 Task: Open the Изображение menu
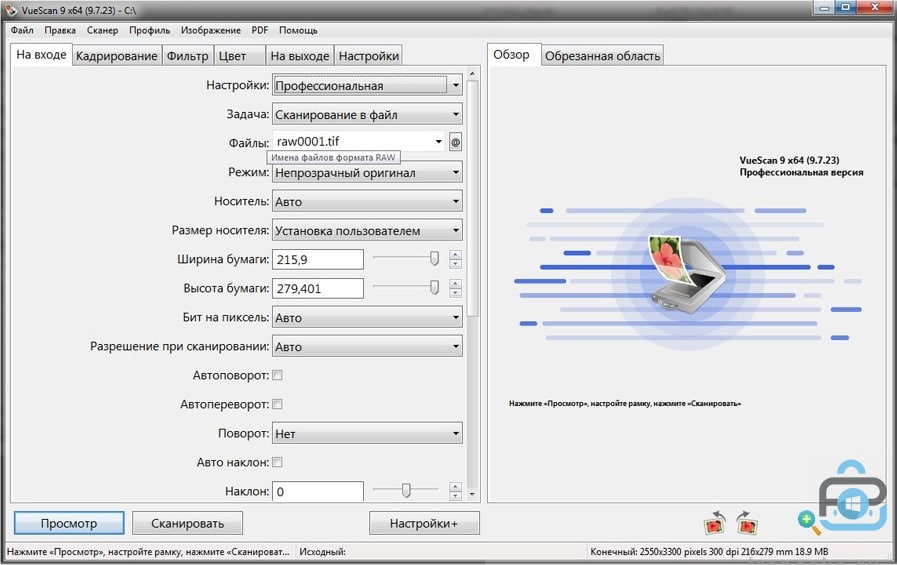pos(211,30)
